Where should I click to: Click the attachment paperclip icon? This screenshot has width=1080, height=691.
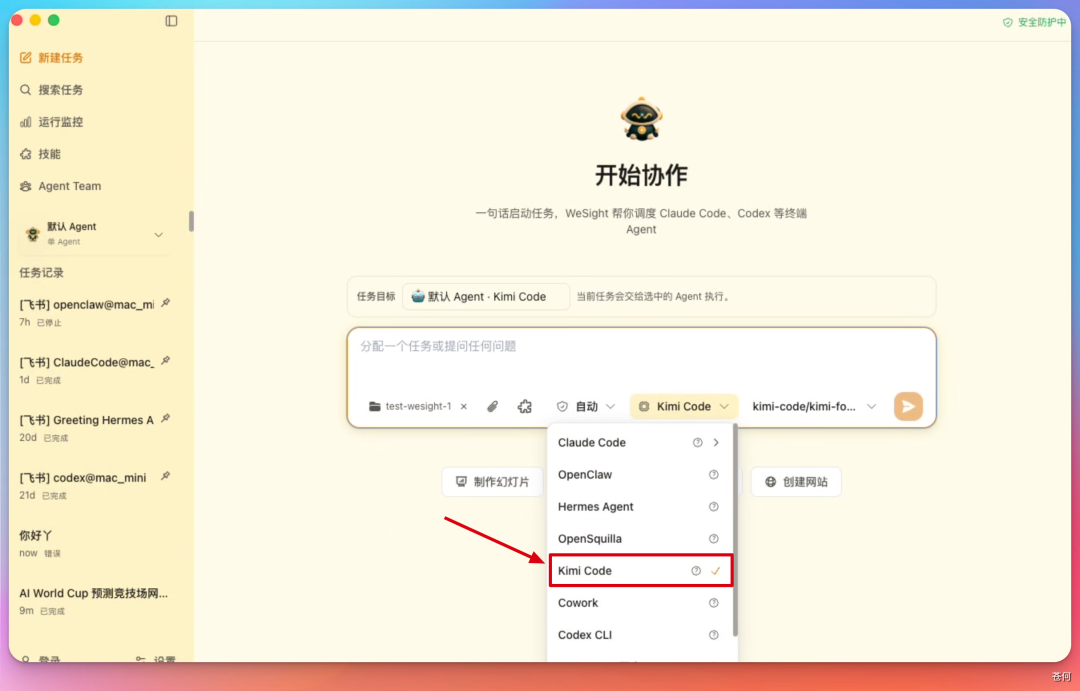point(492,406)
